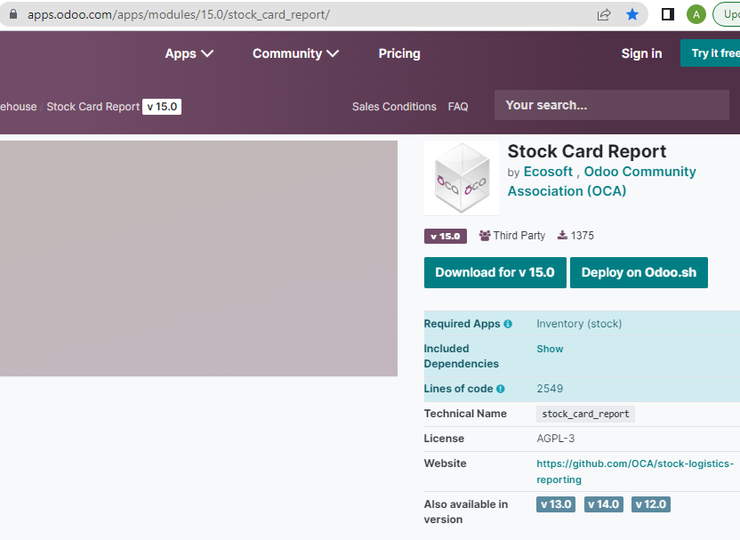Viewport: 740px width, 540px height.
Task: Click the AGPL-3 license value
Action: click(x=555, y=439)
